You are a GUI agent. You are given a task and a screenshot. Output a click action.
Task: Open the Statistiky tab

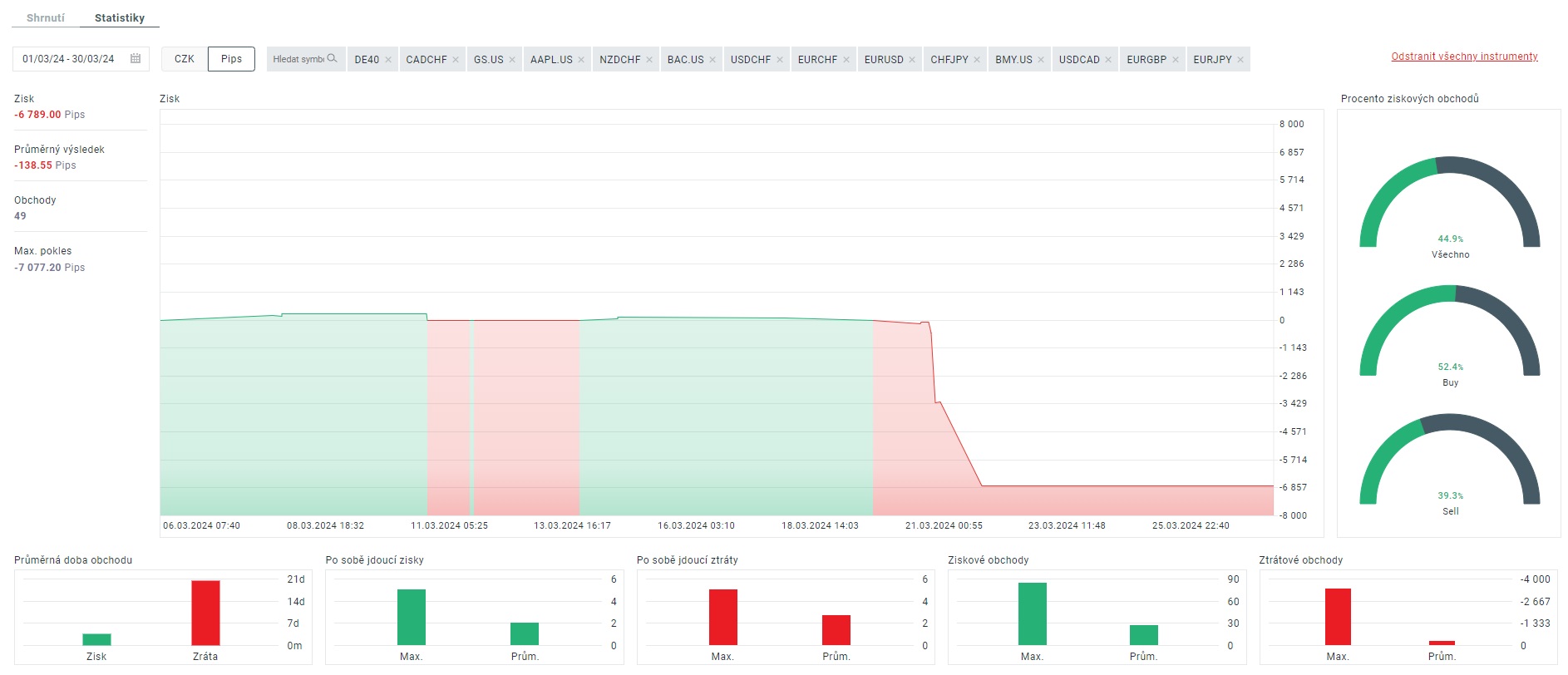pos(120,17)
